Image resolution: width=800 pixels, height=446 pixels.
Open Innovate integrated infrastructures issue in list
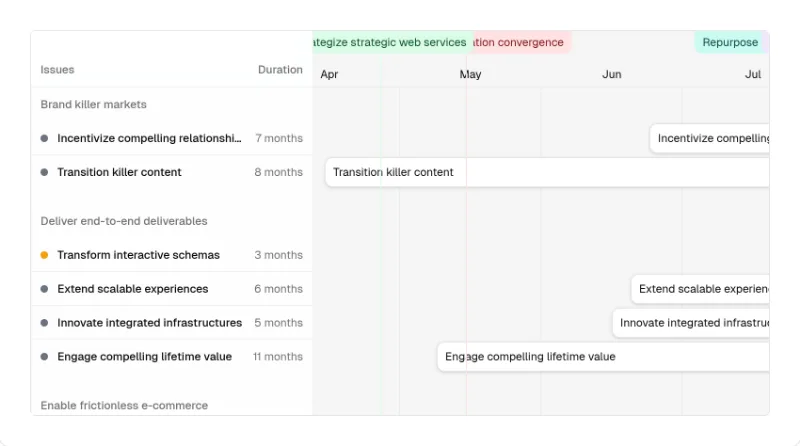pos(171,323)
